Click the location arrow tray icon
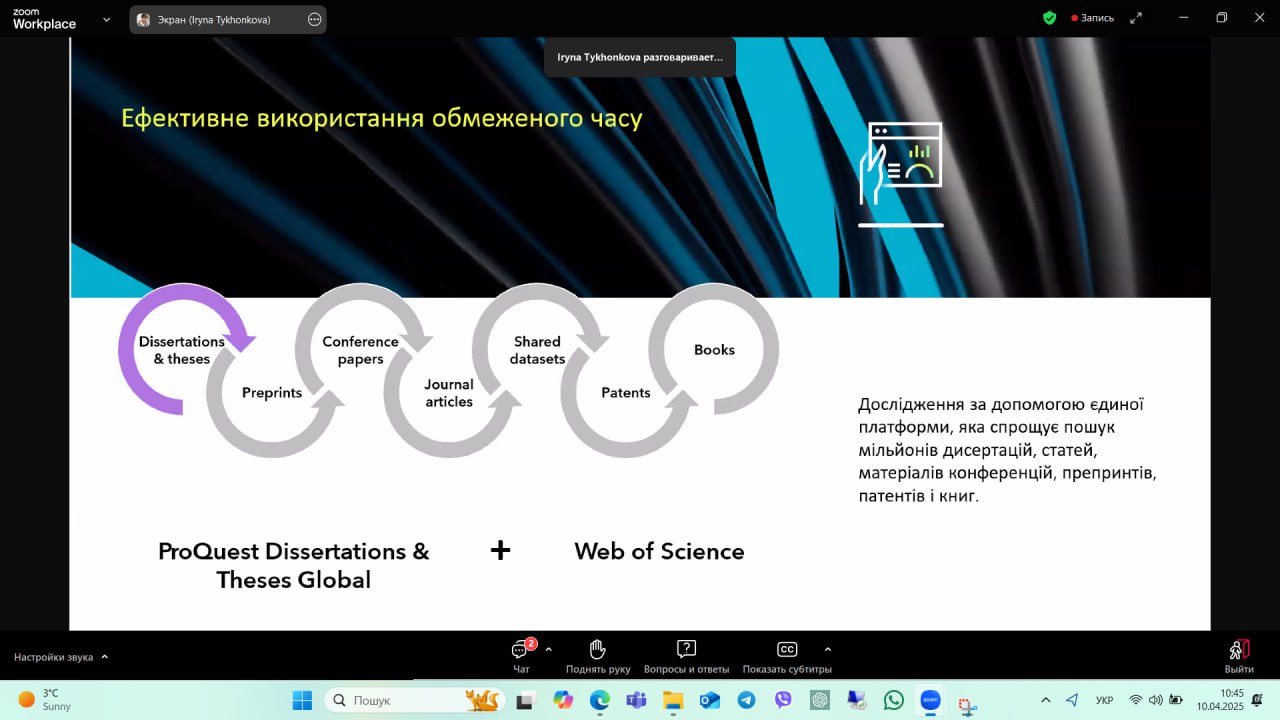 coord(1072,700)
